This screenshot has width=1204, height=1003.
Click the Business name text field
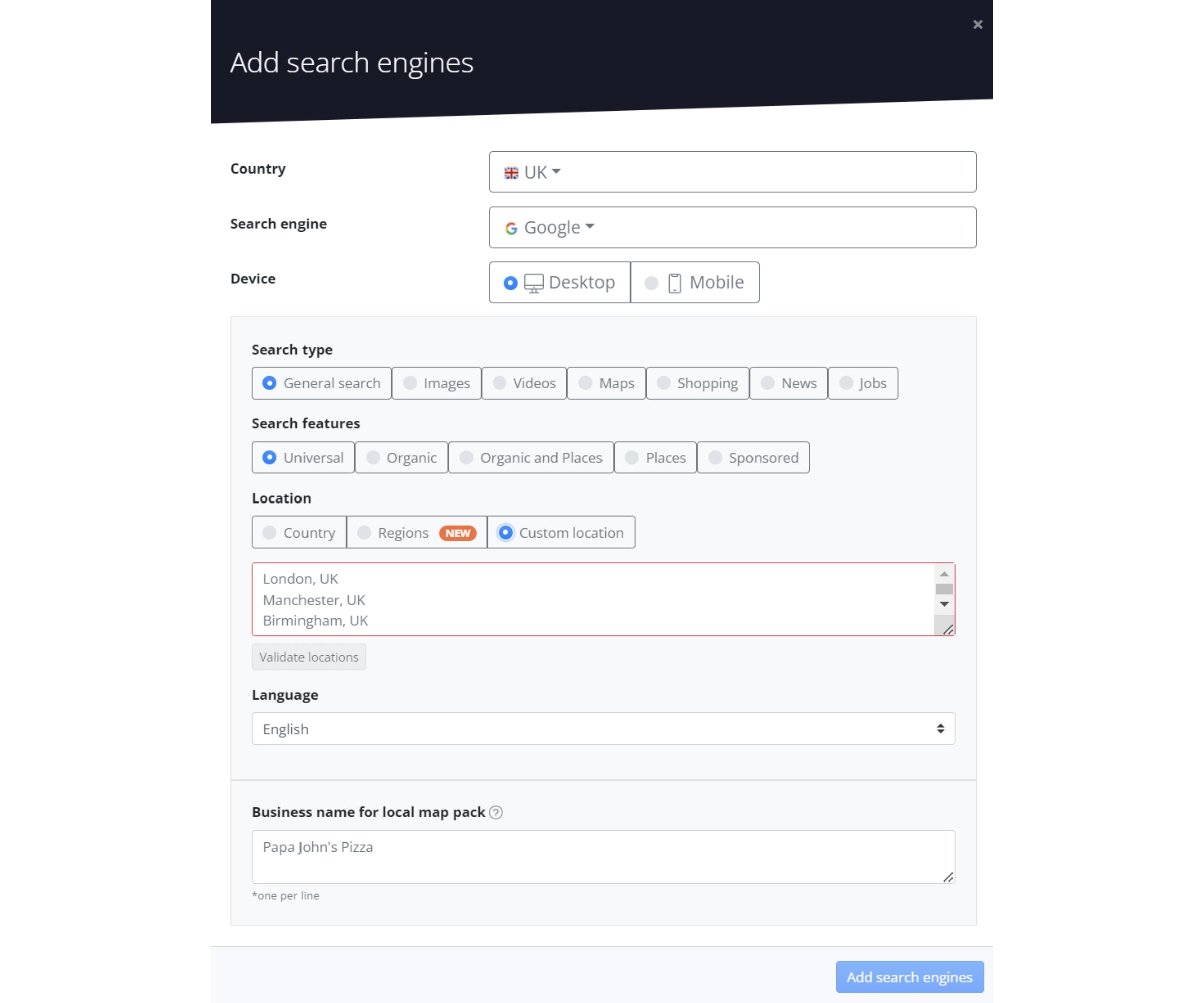tap(603, 856)
